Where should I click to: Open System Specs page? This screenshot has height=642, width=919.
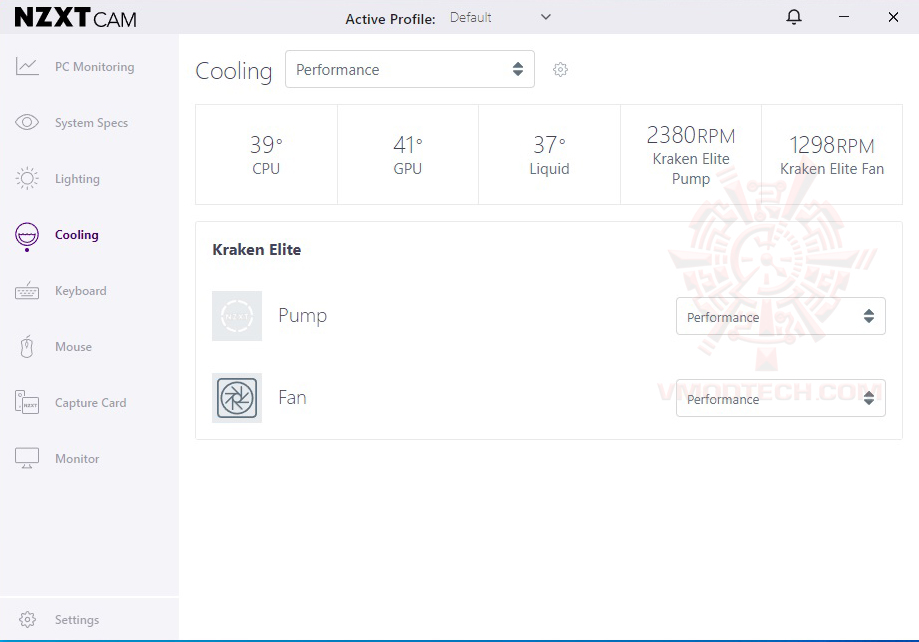pos(91,123)
